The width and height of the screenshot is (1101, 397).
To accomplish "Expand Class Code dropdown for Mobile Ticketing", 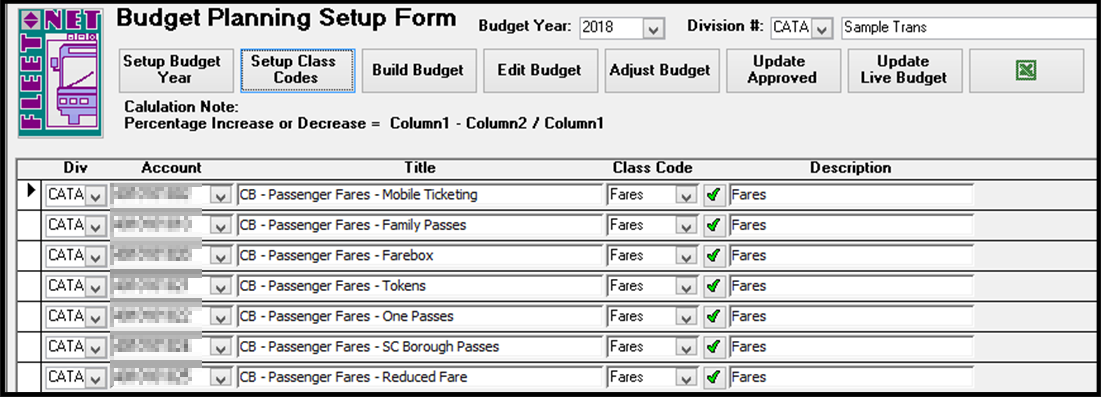I will (685, 195).
